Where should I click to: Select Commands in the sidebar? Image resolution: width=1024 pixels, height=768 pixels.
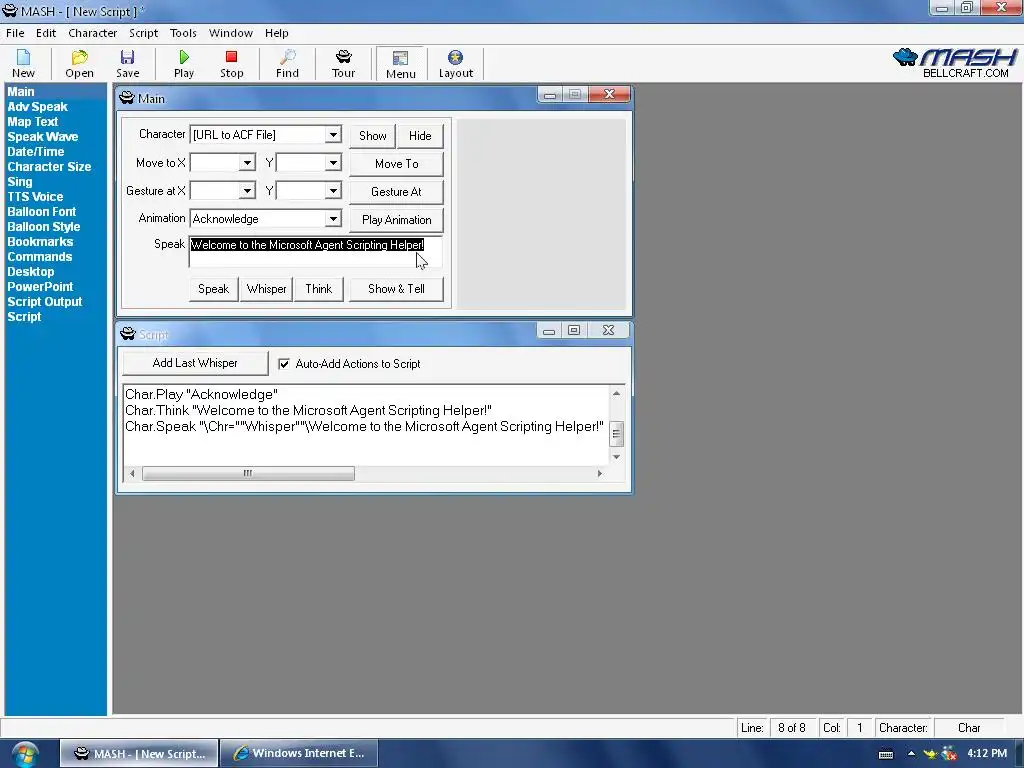[x=39, y=257]
